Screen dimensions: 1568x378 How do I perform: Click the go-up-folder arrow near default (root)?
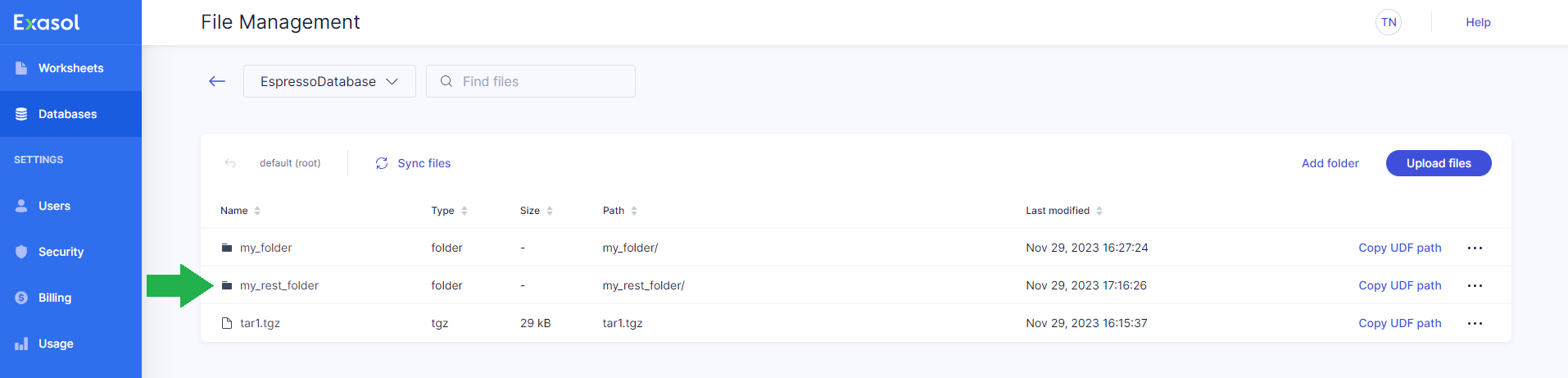[230, 163]
